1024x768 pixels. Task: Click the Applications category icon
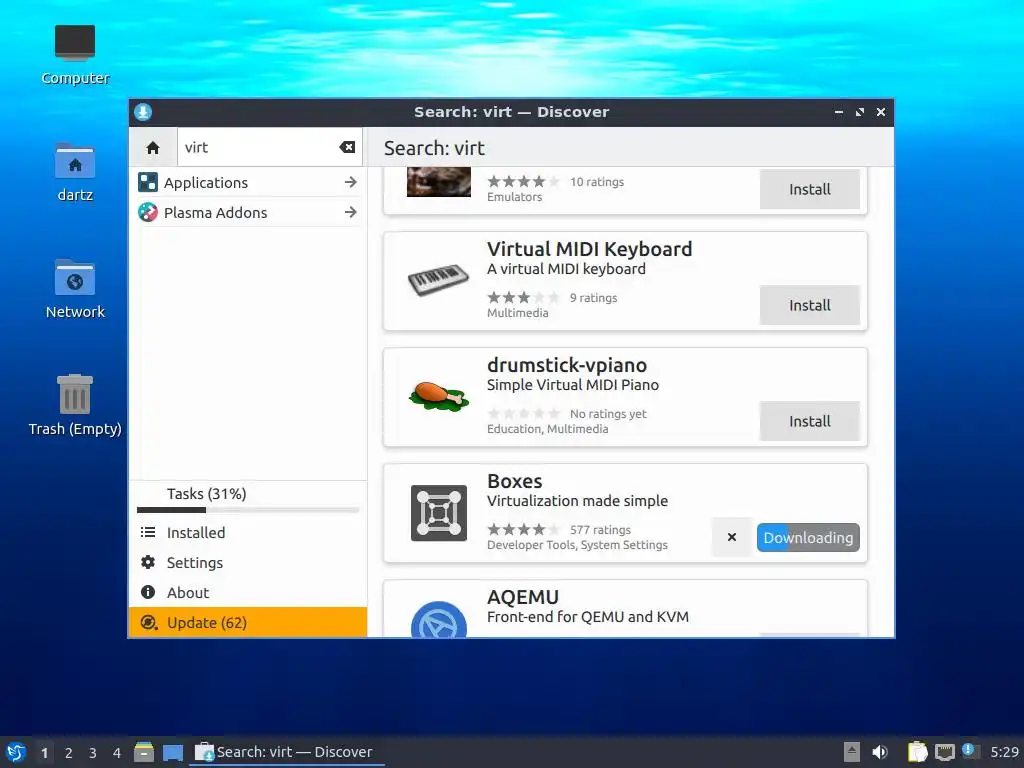click(148, 182)
